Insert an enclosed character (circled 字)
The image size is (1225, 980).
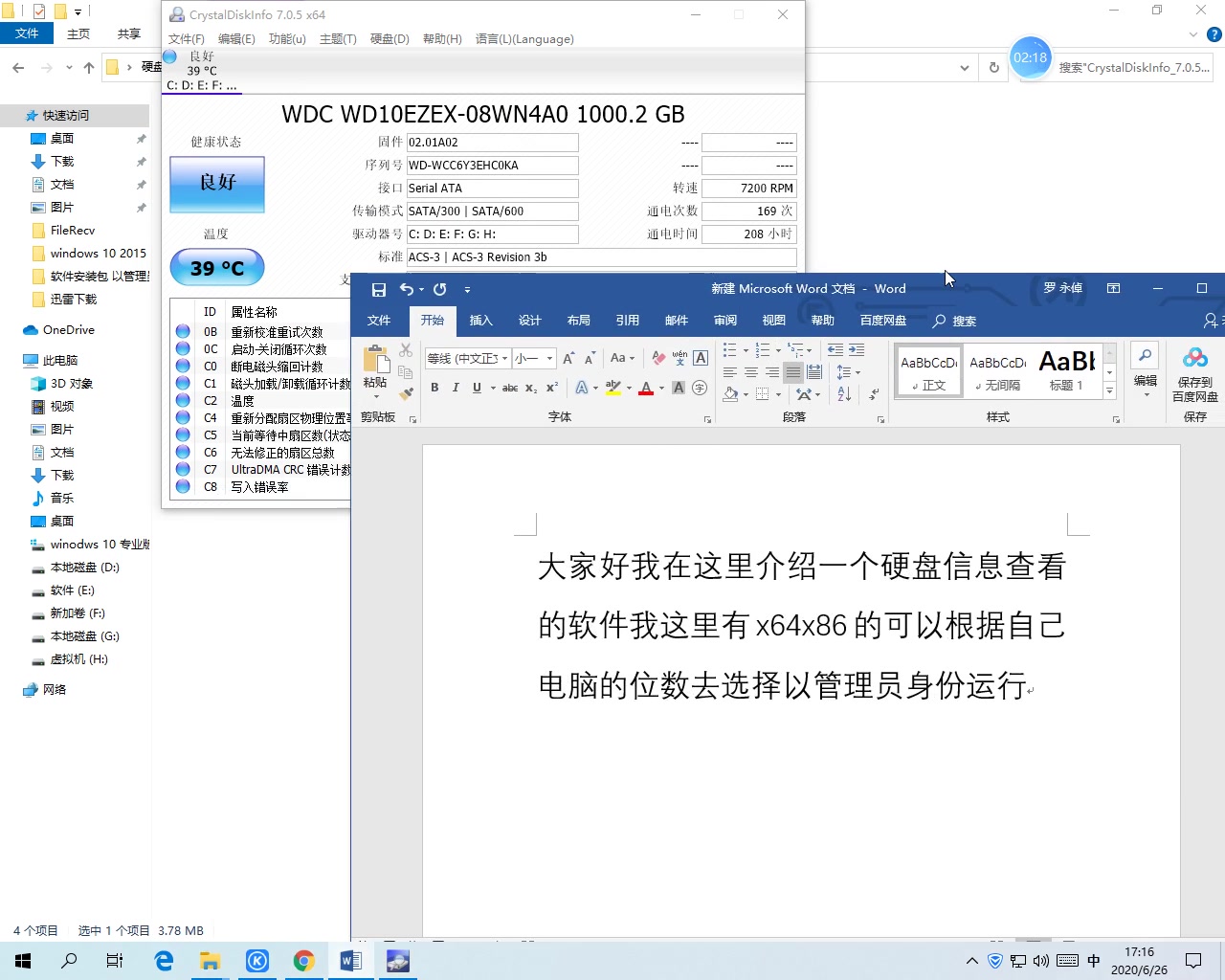(700, 388)
